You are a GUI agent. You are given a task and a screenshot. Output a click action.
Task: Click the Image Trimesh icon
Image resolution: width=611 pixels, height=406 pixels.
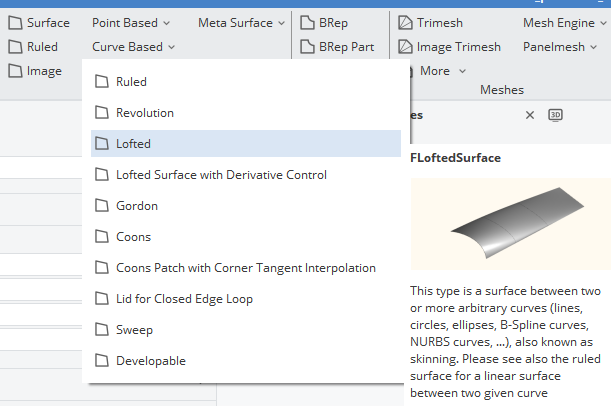pyautogui.click(x=405, y=47)
